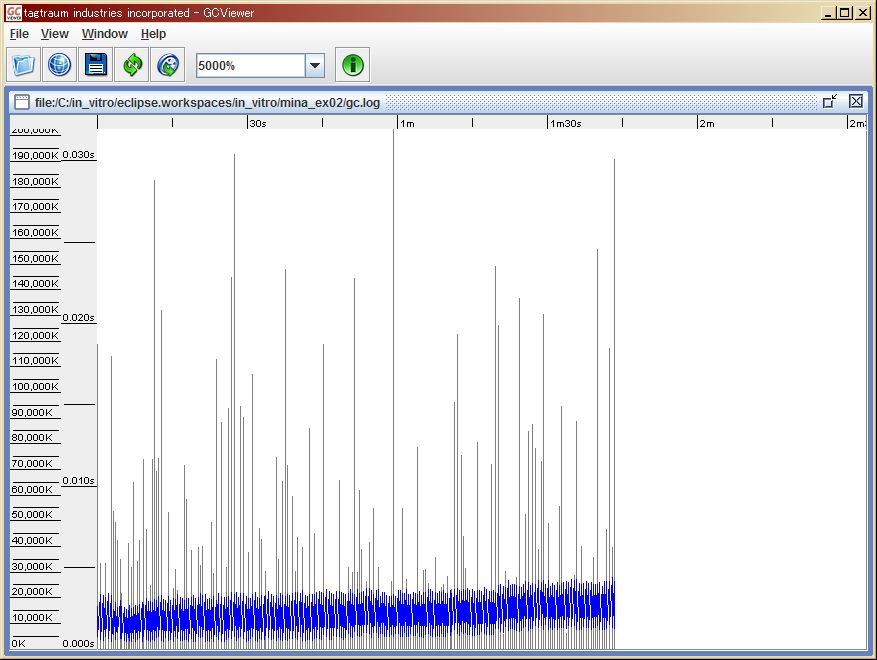
Task: Click the 100,000K axis label
Action: pyautogui.click(x=35, y=386)
